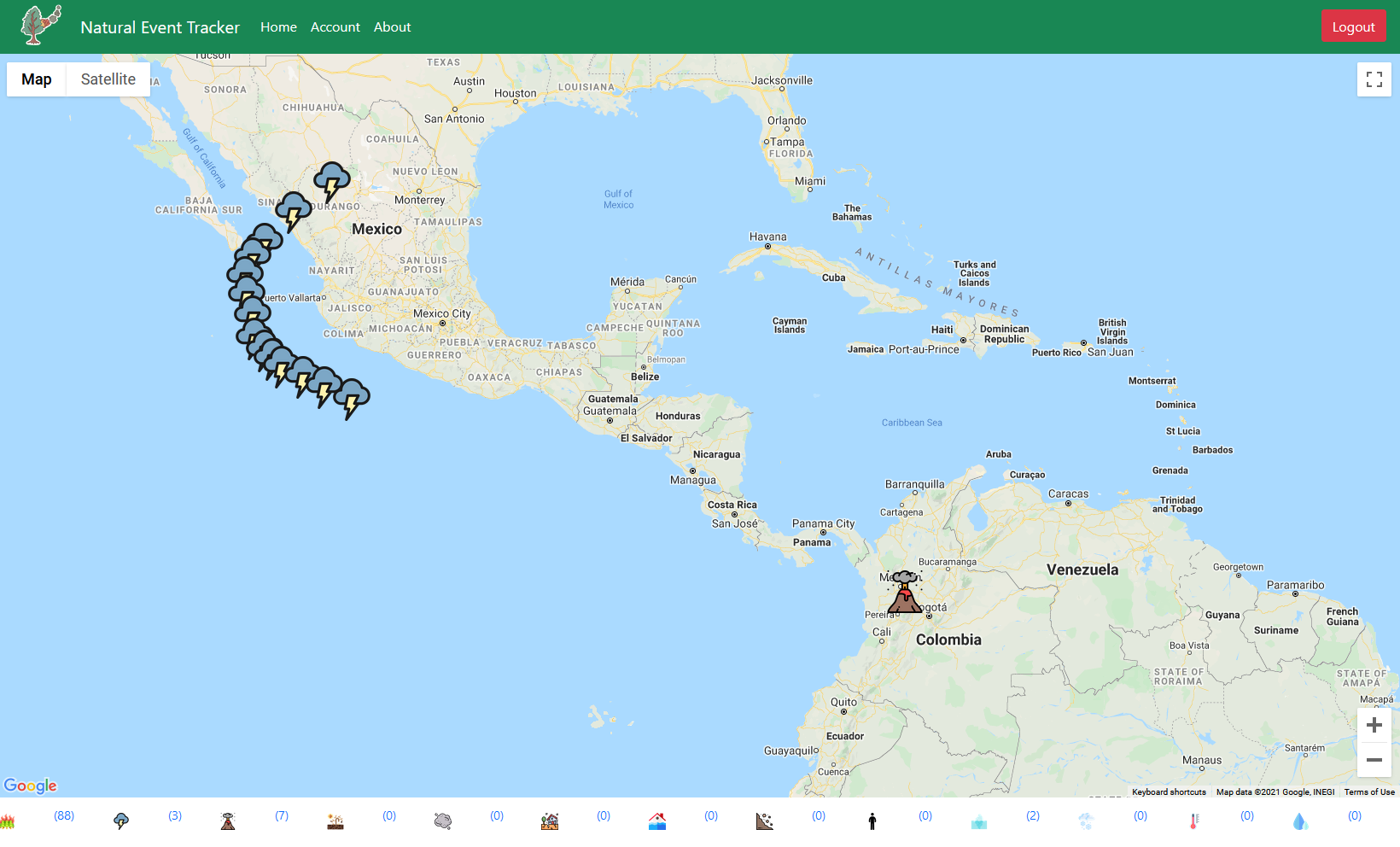Toggle fullscreen map view
Screen dimensions: 1400x847
click(x=1374, y=79)
